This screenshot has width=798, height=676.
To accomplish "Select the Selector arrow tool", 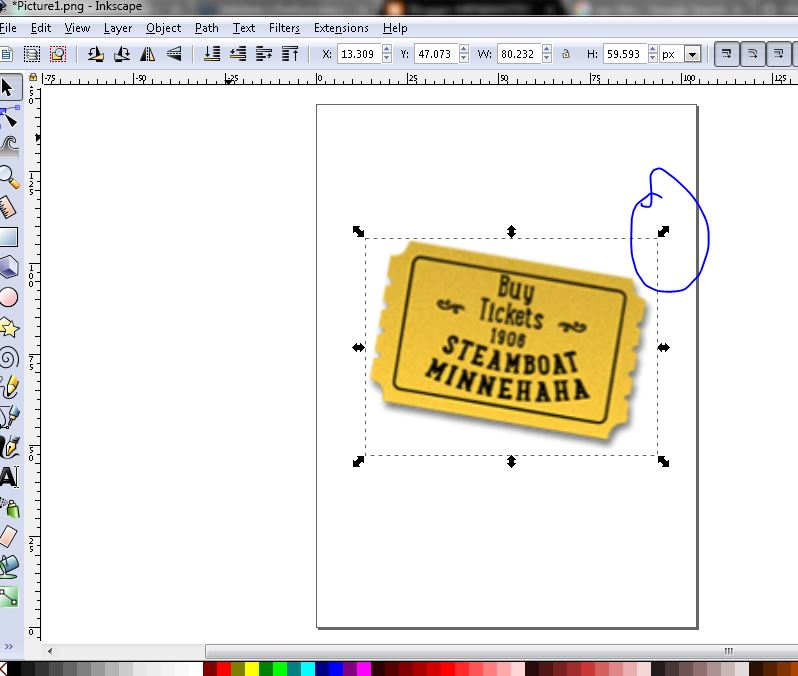I will [9, 87].
